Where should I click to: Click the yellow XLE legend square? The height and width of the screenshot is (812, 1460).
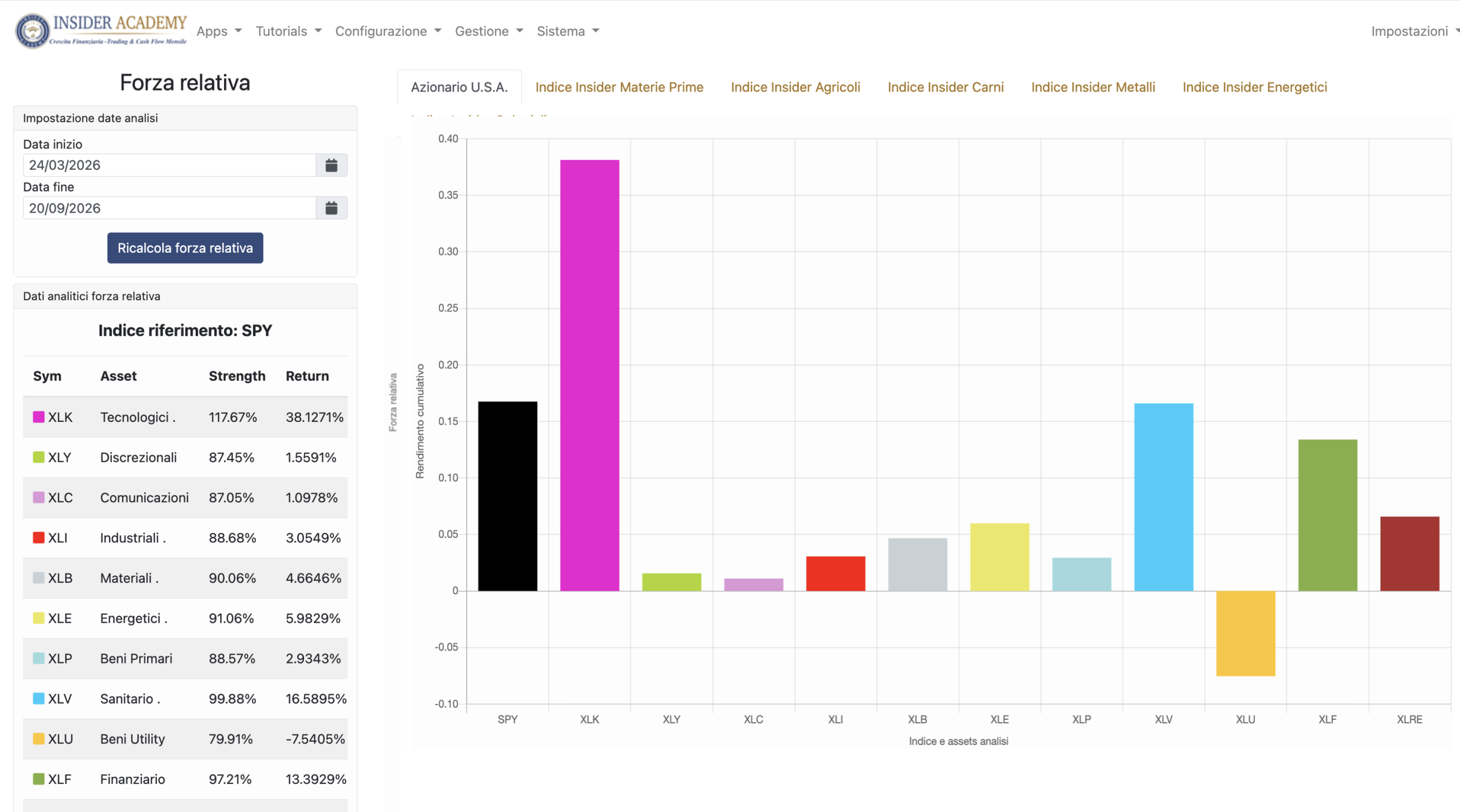39,618
